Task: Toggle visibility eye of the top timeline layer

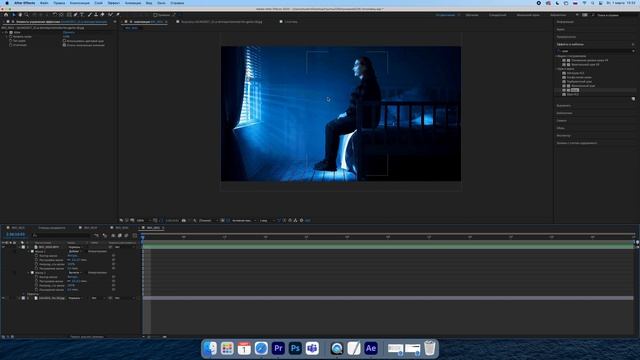Action: [3, 247]
